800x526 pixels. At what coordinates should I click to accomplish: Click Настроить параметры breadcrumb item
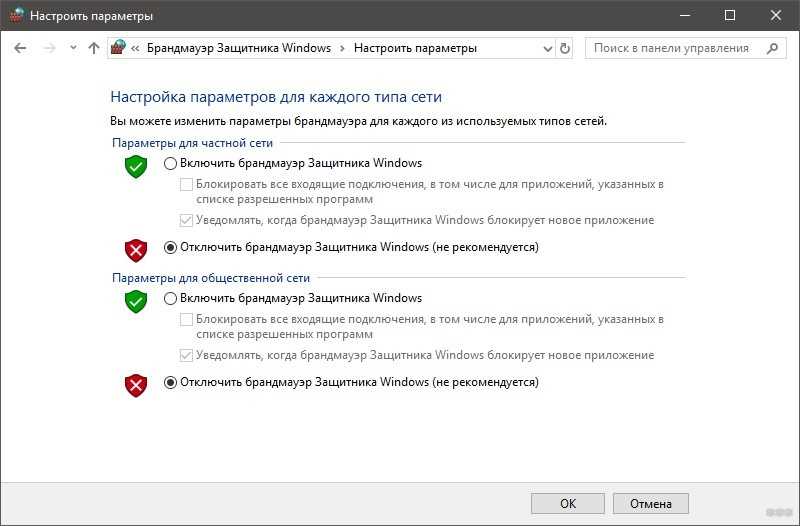click(x=415, y=48)
